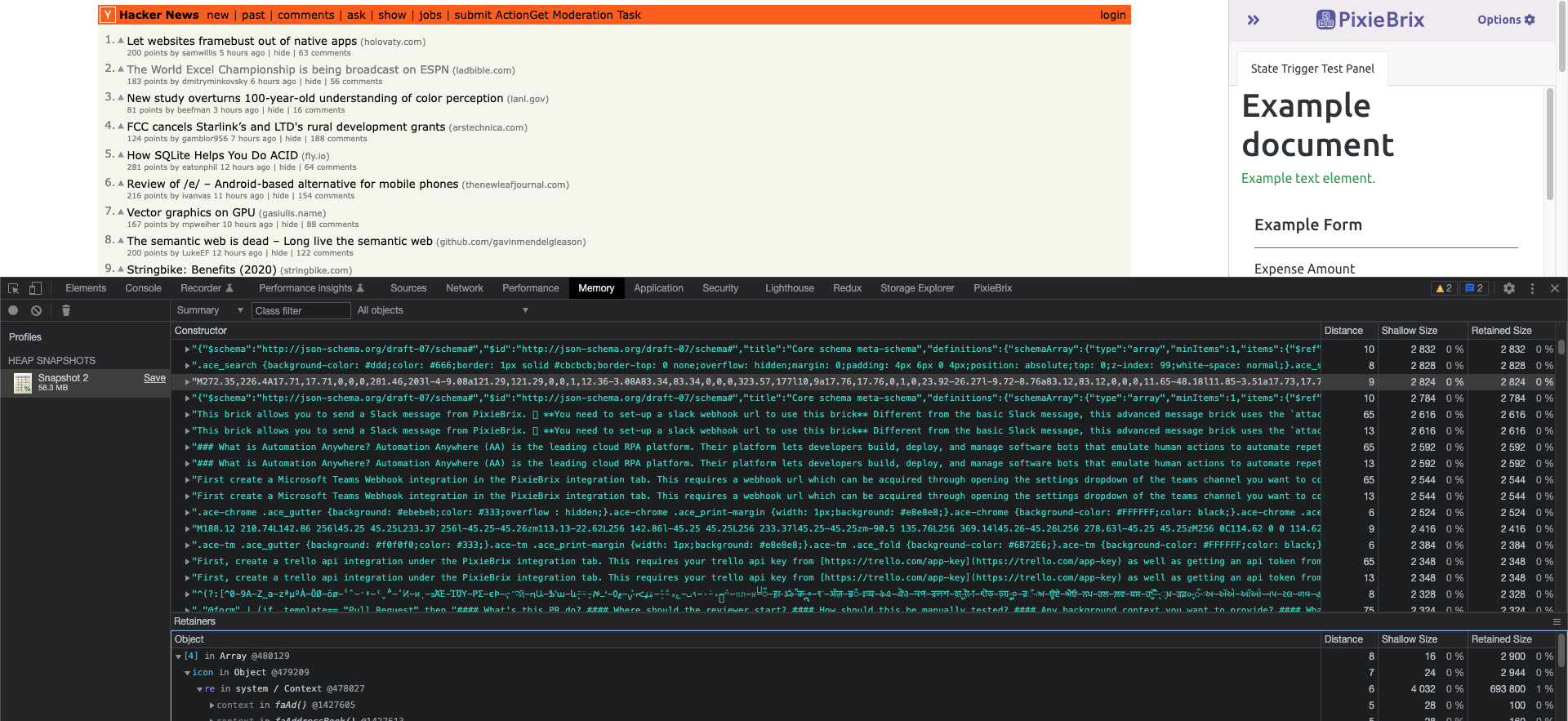This screenshot has width=1568, height=721.
Task: Open the All objects filter dropdown
Action: pos(443,310)
